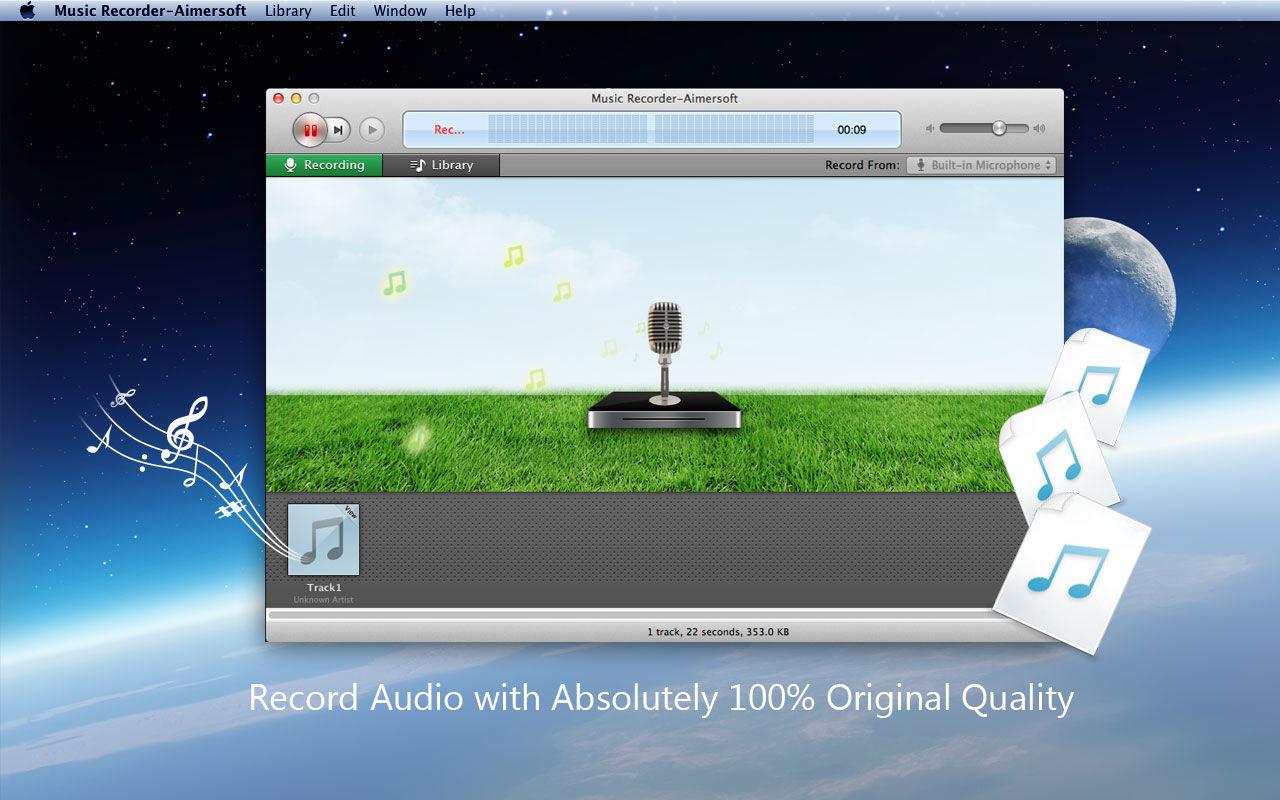Image resolution: width=1280 pixels, height=800 pixels.
Task: Click the Track1 title label
Action: (323, 588)
